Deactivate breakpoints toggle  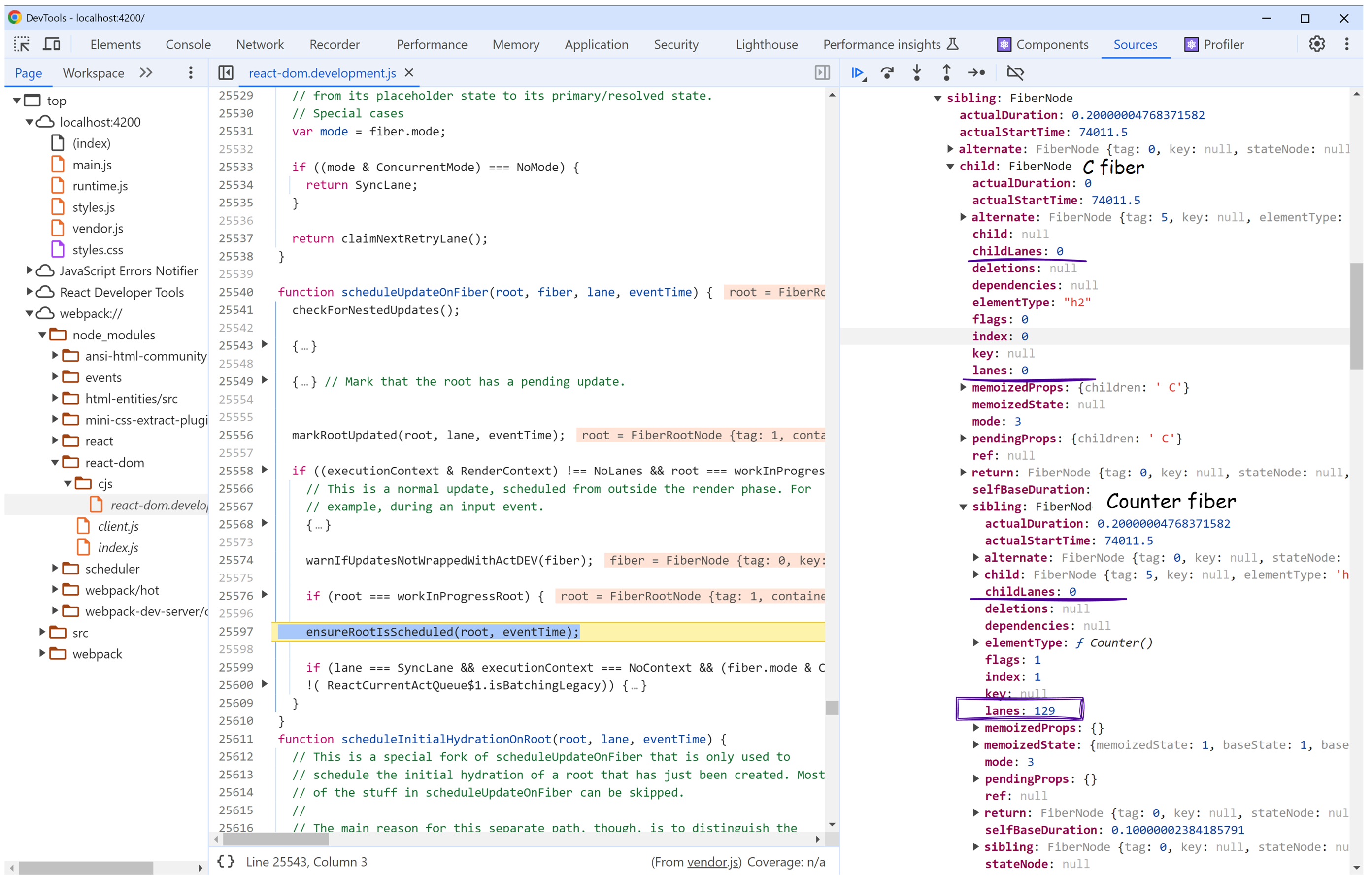[x=1015, y=73]
